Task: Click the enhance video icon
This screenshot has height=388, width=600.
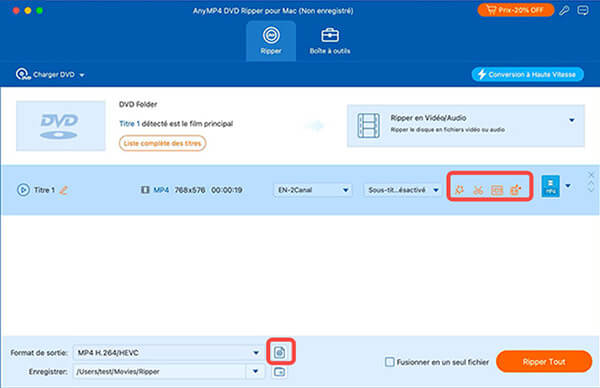Action: pyautogui.click(x=515, y=190)
